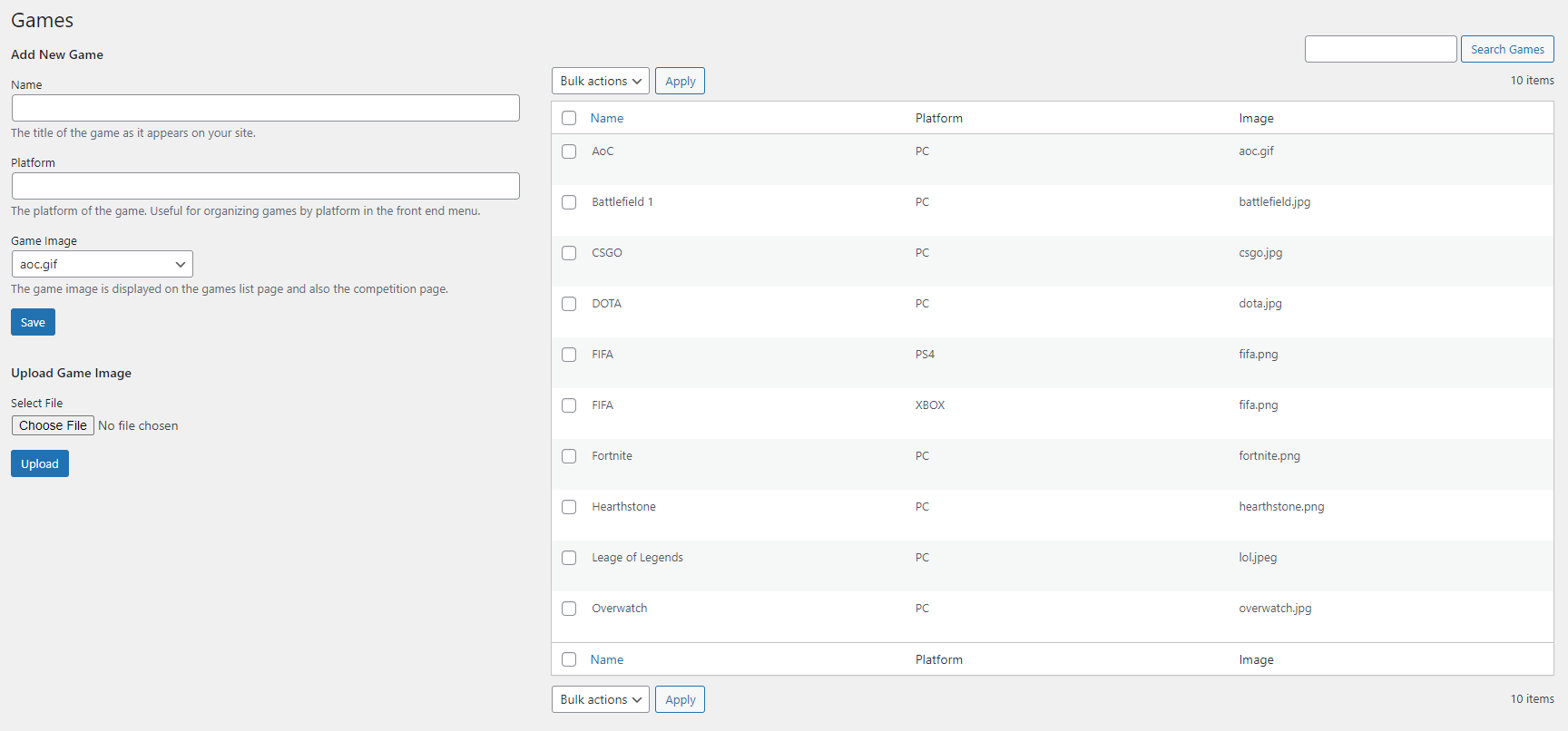Check the Leage of Legends row checkbox

click(x=569, y=558)
